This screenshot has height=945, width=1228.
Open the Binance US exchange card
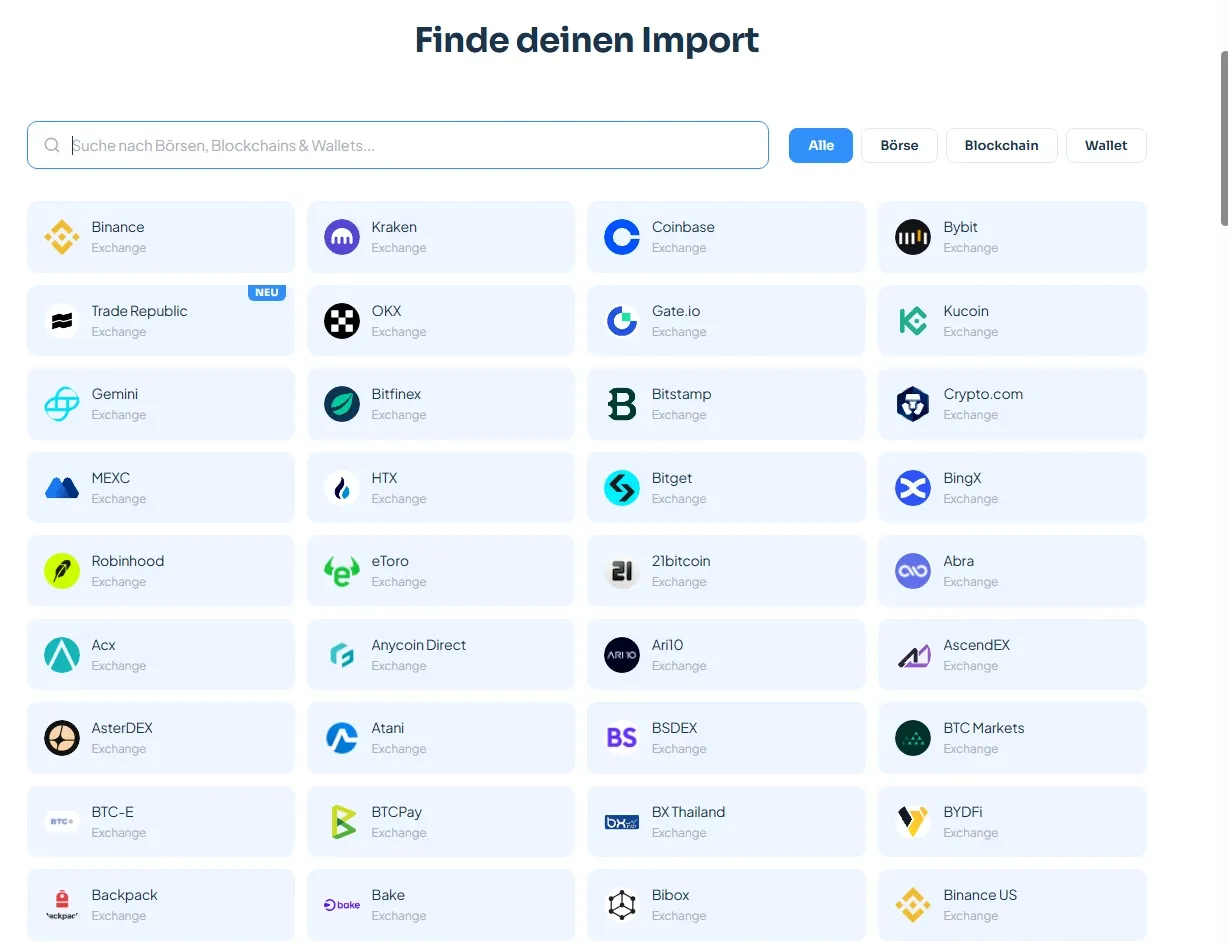click(x=1012, y=905)
